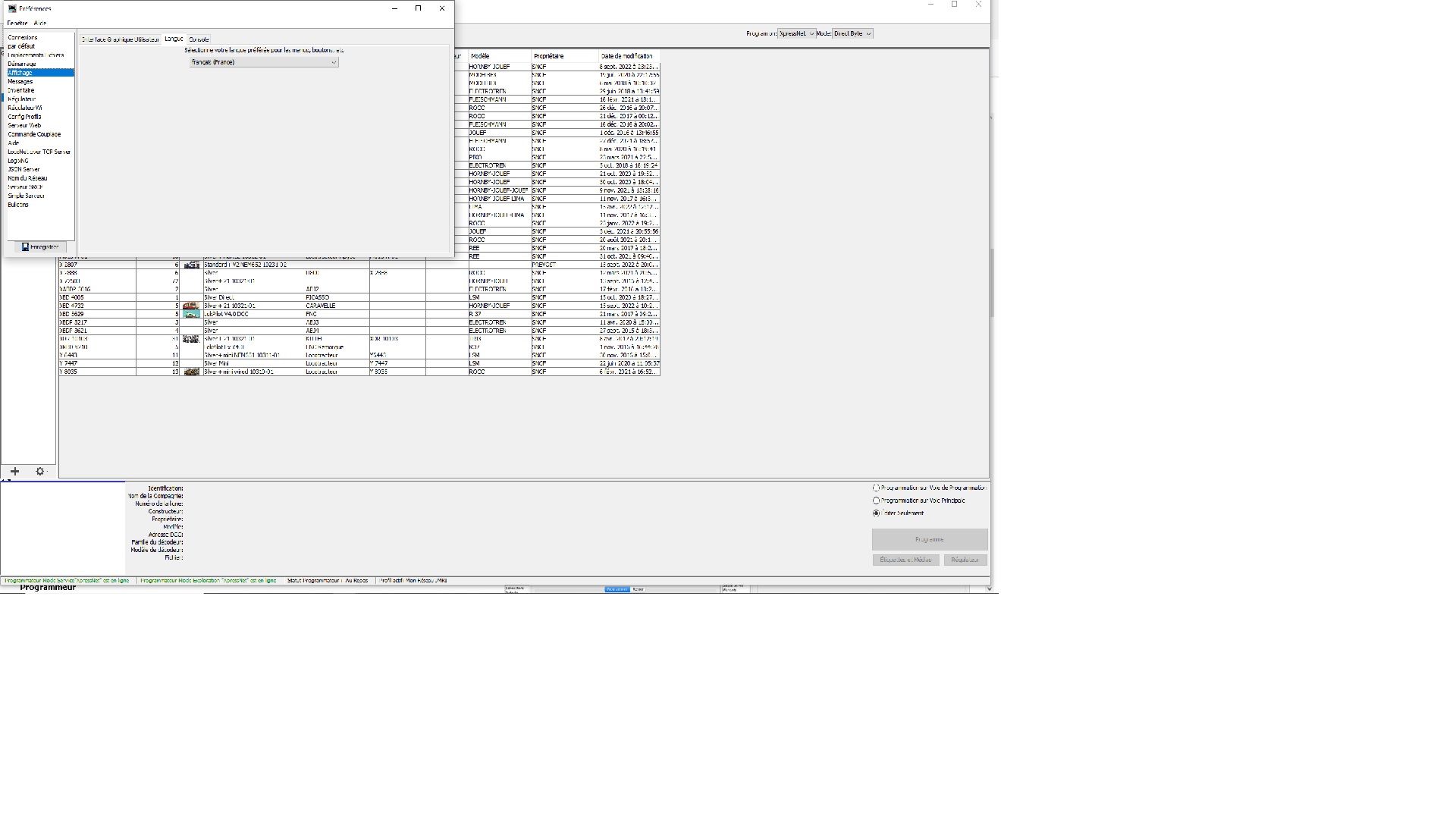Click the Enregistrer save button in Préférences
Screen dimensions: 1456x819
pos(40,246)
